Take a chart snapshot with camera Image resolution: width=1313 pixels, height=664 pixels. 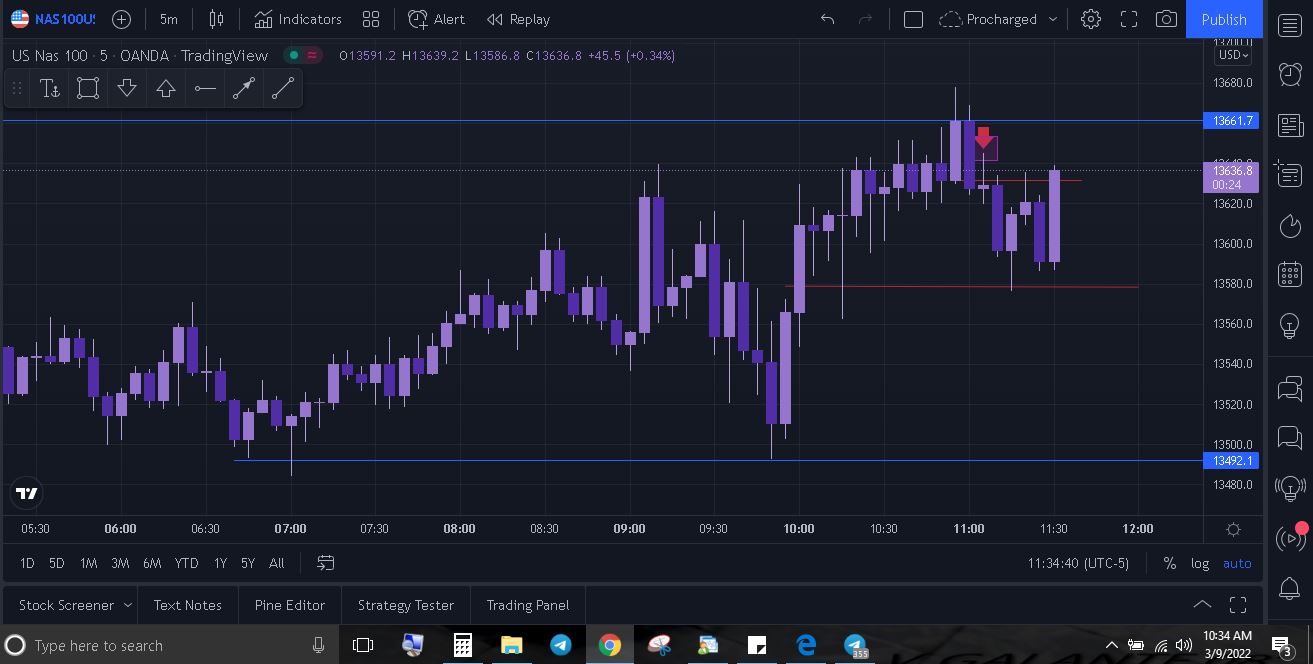click(x=1166, y=19)
